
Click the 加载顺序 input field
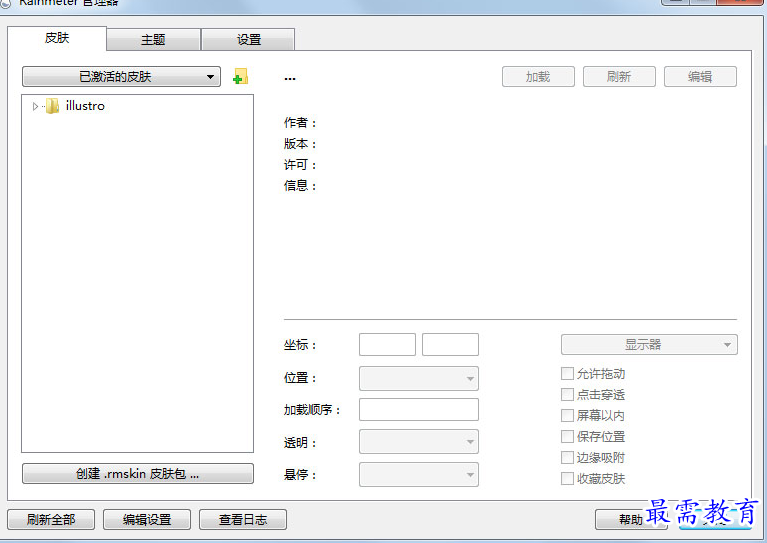(419, 410)
